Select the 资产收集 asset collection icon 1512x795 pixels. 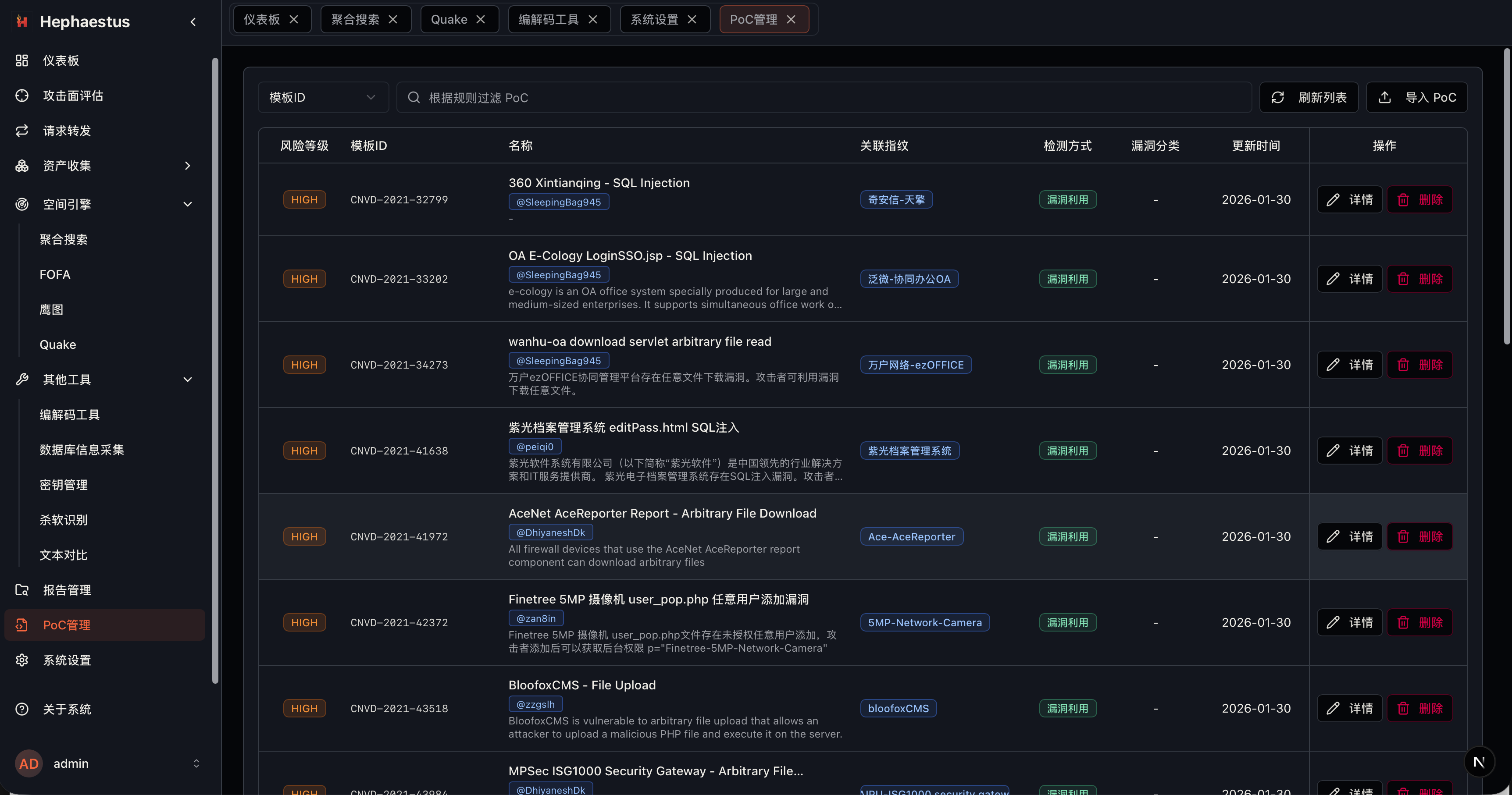[22, 166]
